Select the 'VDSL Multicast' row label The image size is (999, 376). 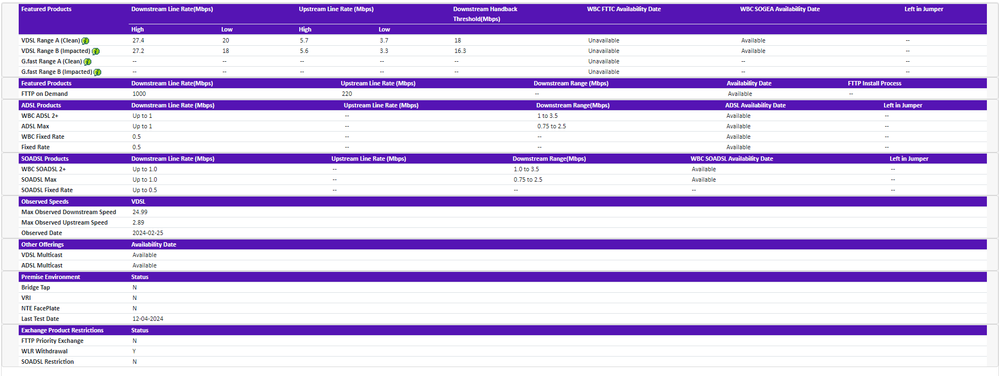(x=43, y=254)
